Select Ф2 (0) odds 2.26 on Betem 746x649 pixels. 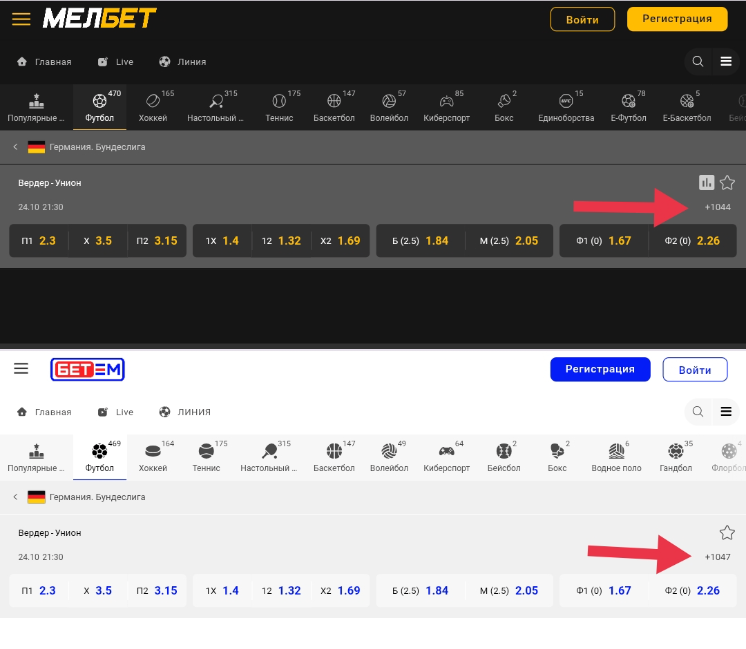click(x=692, y=591)
